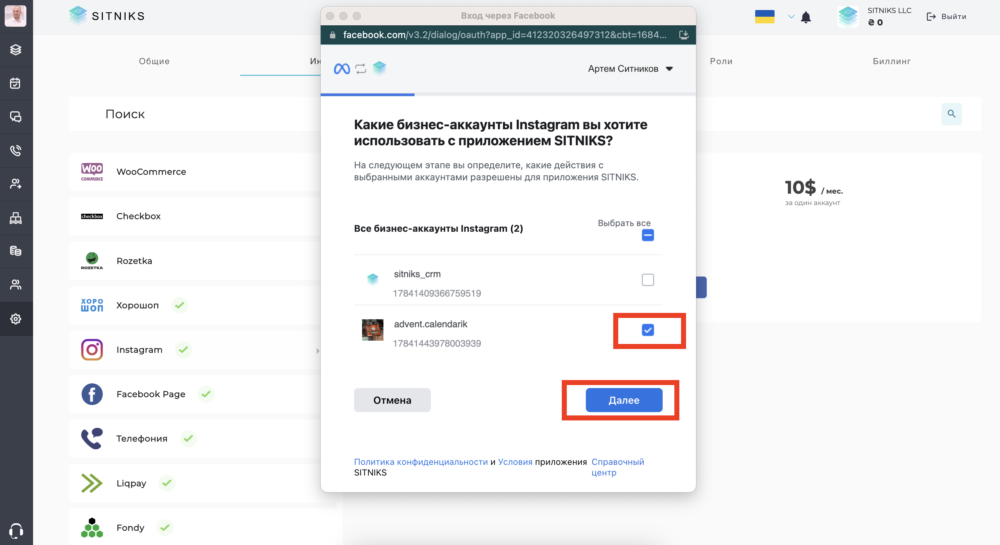Open the Instagram integration
This screenshot has width=1000, height=545.
(195, 350)
